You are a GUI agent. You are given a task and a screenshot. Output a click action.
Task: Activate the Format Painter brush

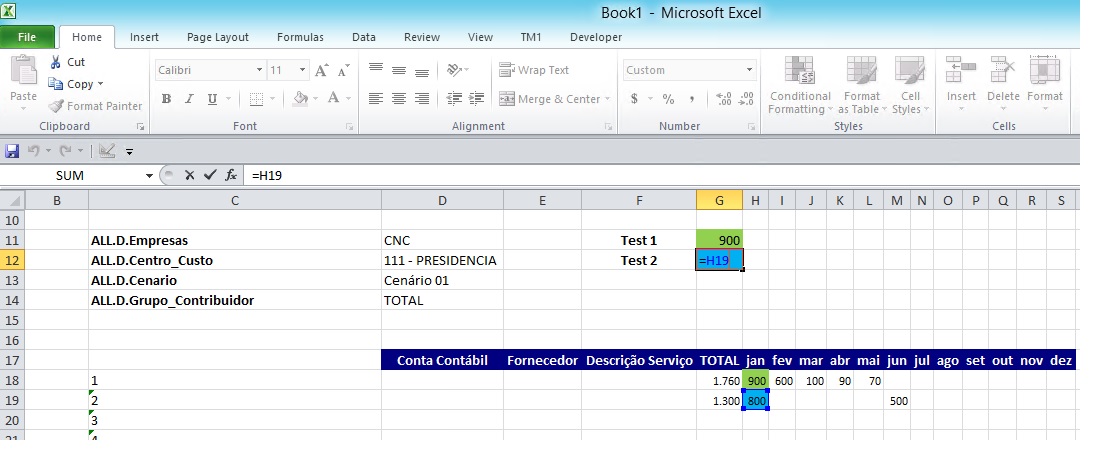click(x=56, y=106)
